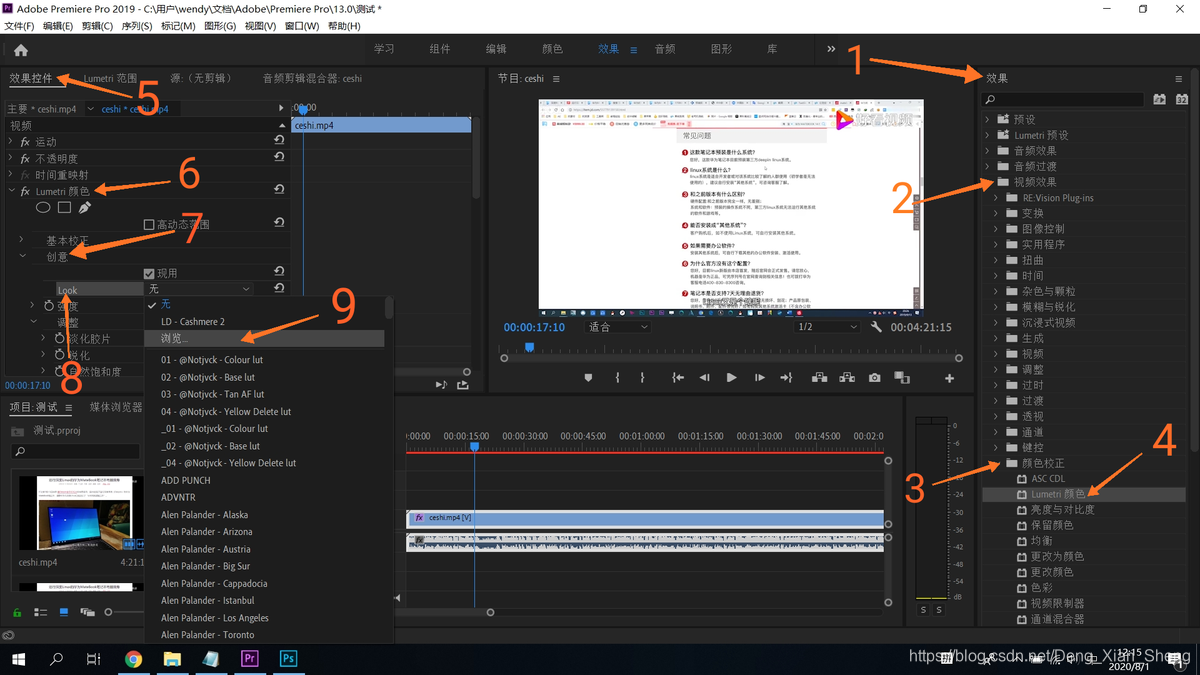Toggle animation stopwatch for 强度
This screenshot has height=675, width=1200.
pos(50,306)
